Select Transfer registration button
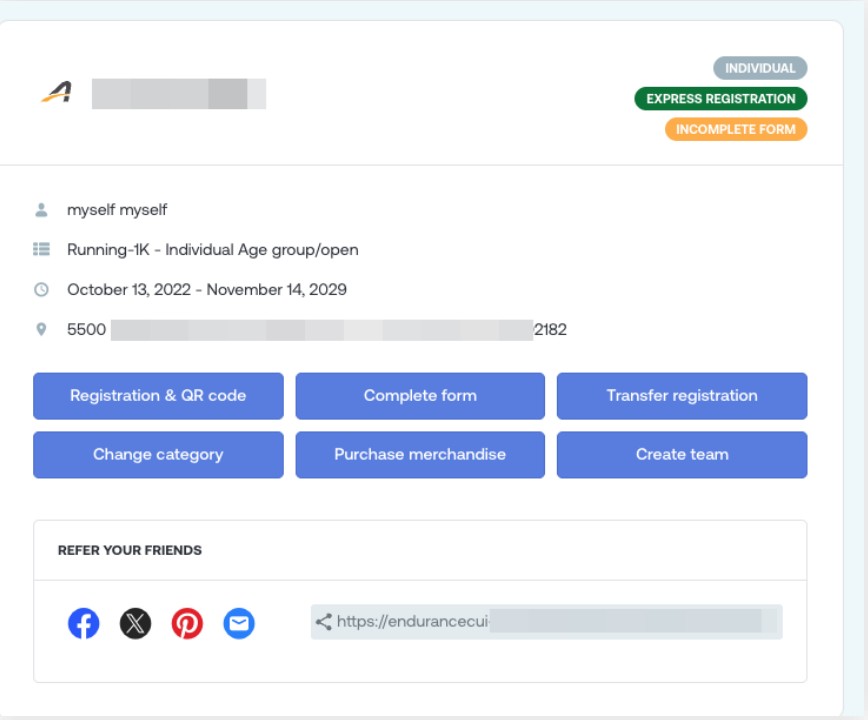This screenshot has width=868, height=720. [681, 396]
